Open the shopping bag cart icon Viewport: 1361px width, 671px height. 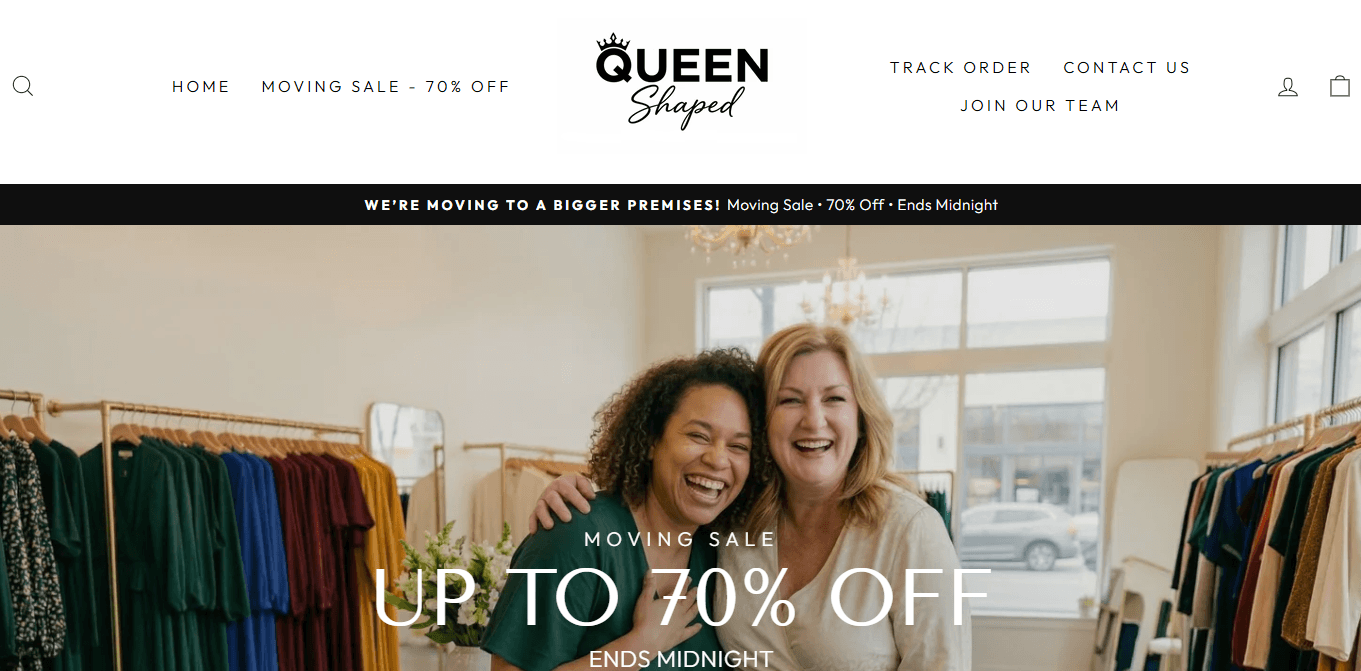(x=1340, y=86)
